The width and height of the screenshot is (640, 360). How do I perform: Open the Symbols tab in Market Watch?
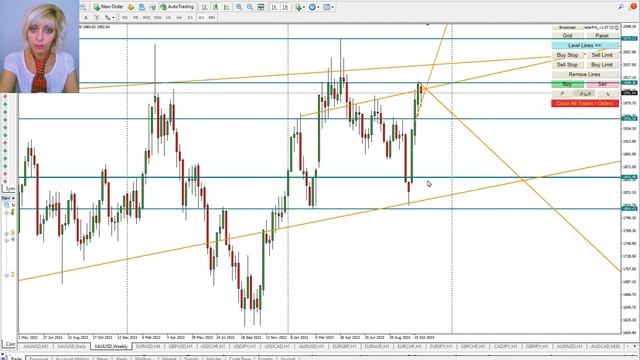coord(10,189)
